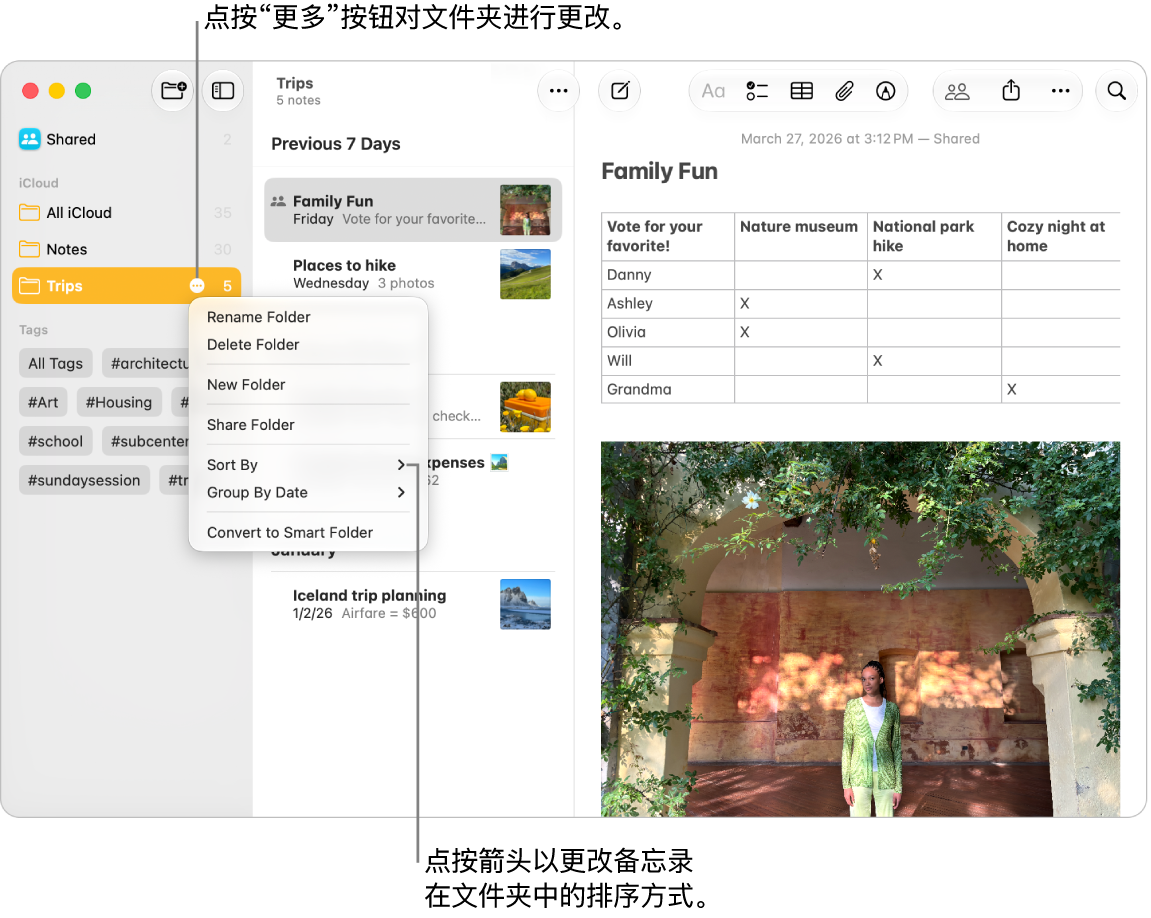Compose a new note
1151x918 pixels.
[x=620, y=90]
